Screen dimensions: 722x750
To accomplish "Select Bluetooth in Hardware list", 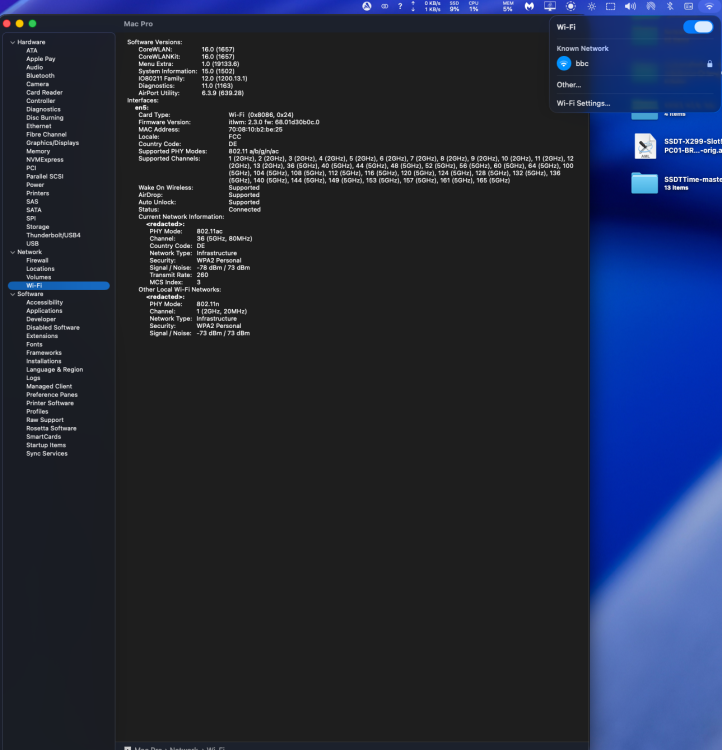I will click(40, 76).
